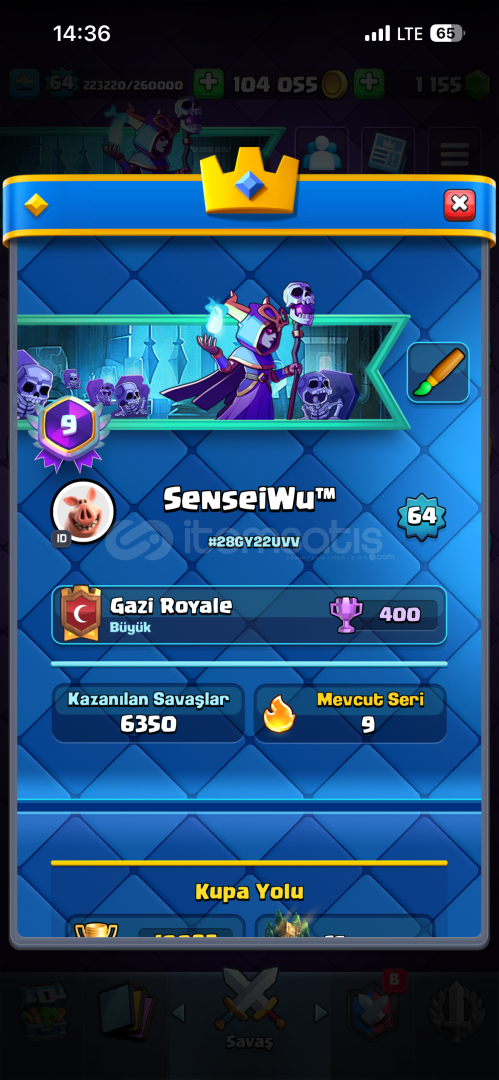Tap the clan trophy 400 icon
Image resolution: width=499 pixels, height=1080 pixels.
(344, 614)
